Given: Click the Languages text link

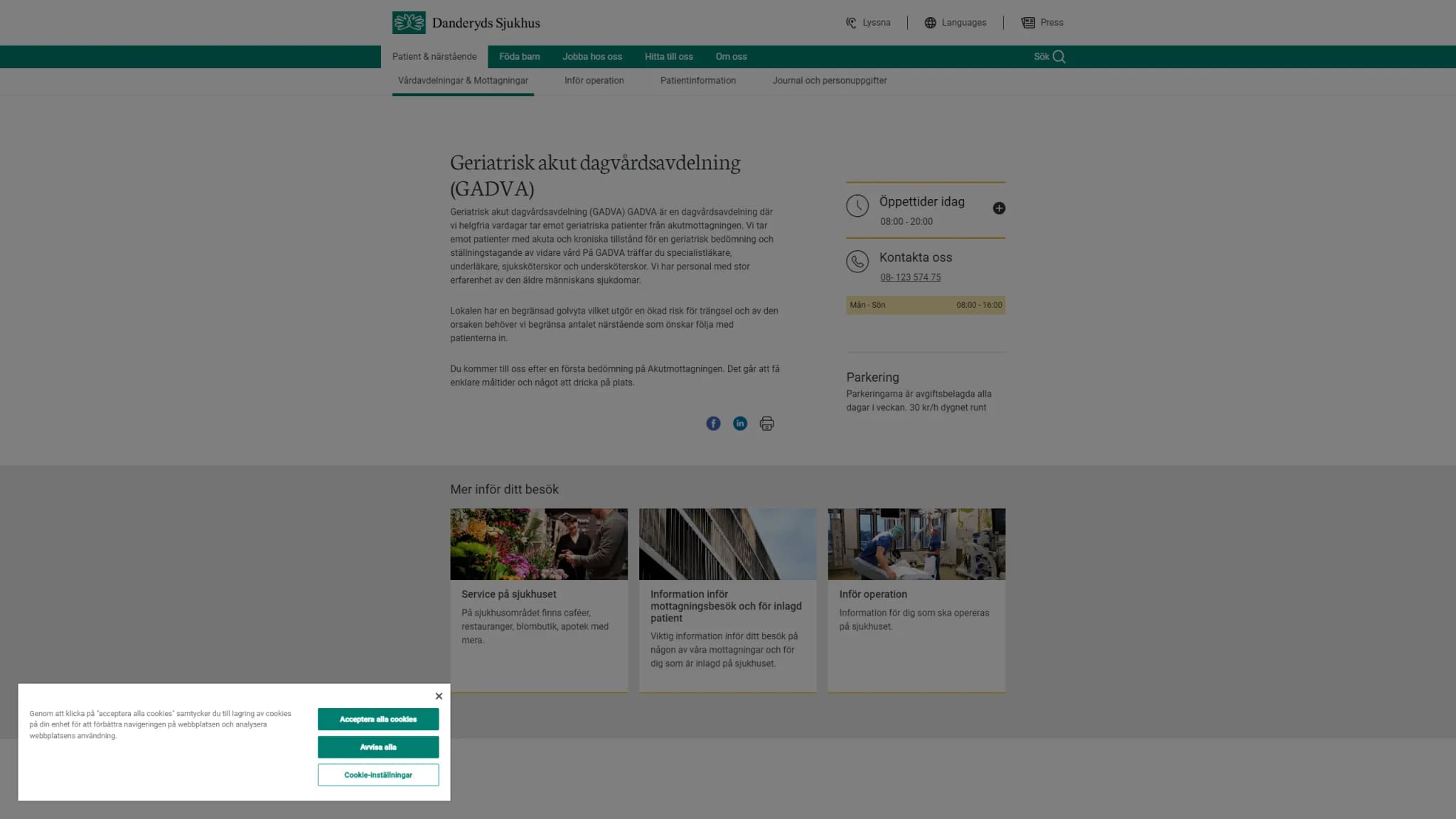Looking at the screenshot, I should coord(964,23).
